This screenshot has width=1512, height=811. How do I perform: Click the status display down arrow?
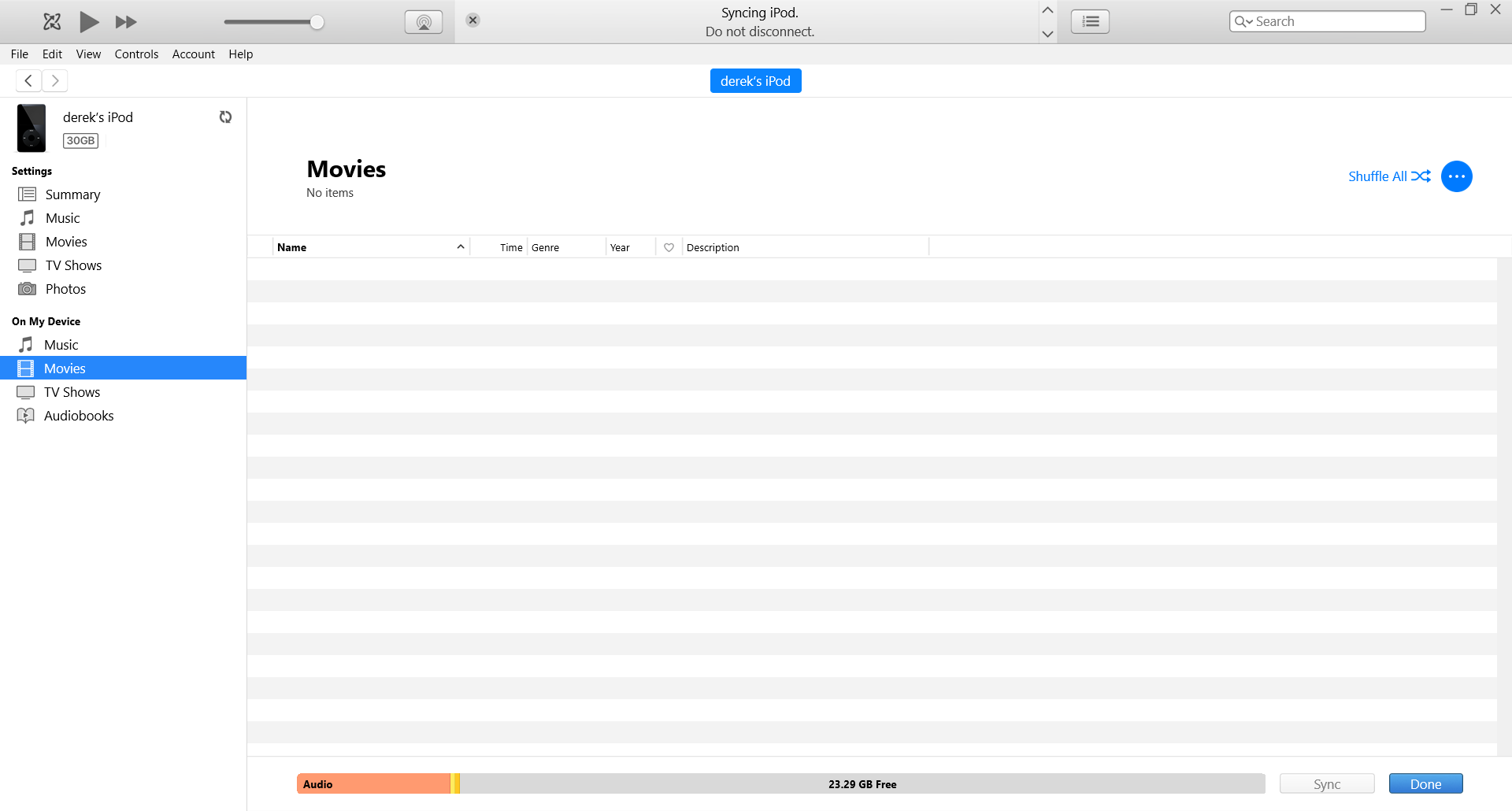[x=1047, y=34]
